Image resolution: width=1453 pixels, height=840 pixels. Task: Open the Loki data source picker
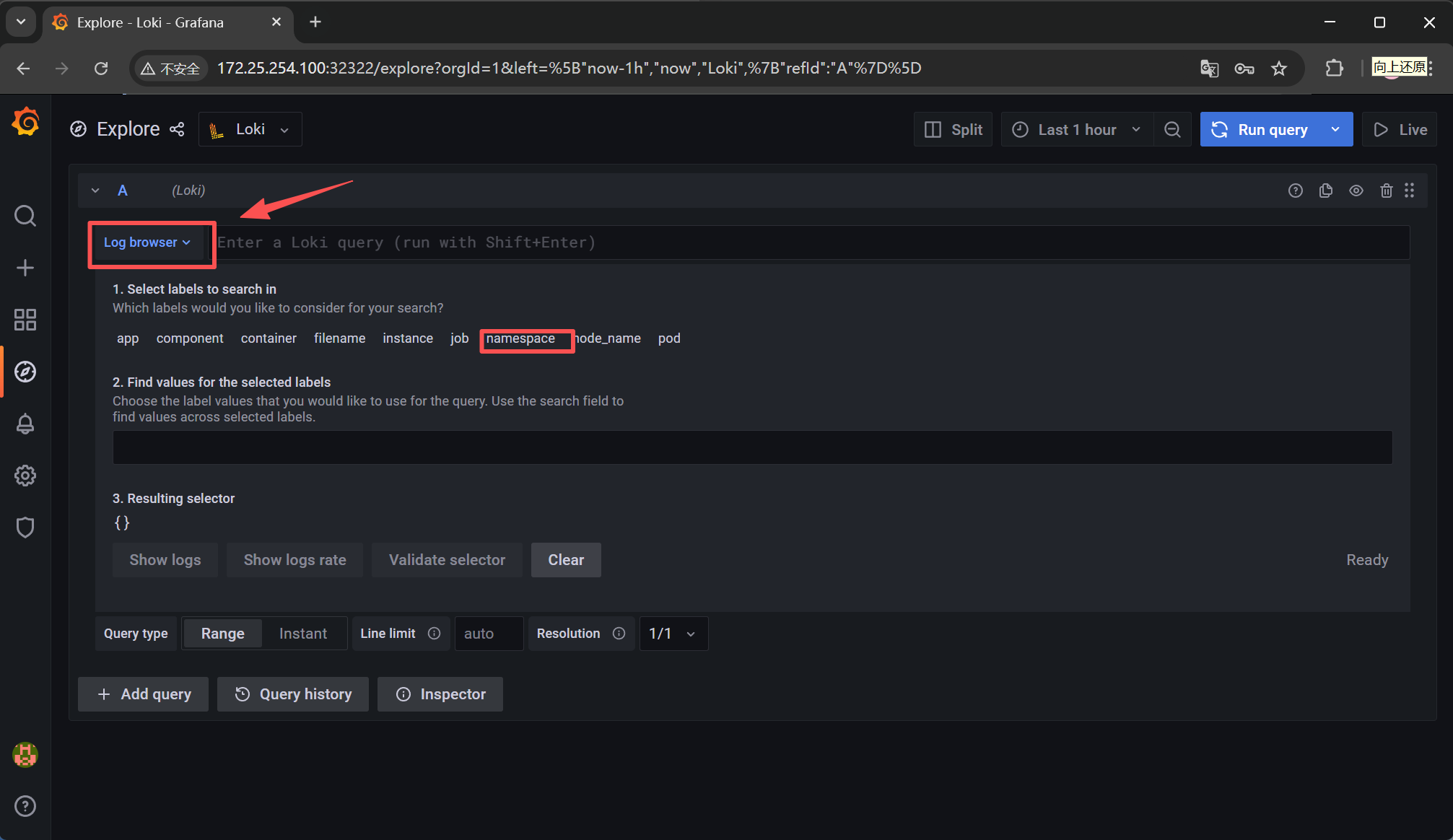pyautogui.click(x=250, y=129)
